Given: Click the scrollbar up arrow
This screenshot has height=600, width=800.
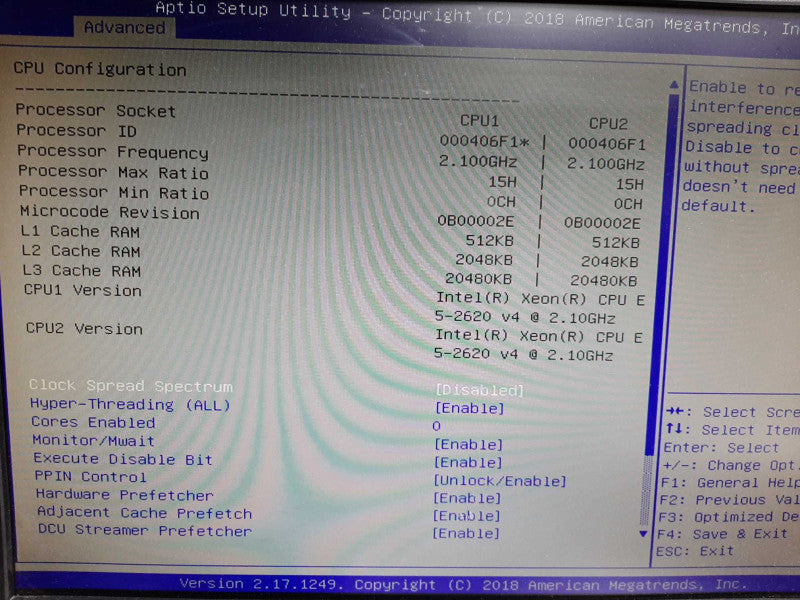Looking at the screenshot, I should pyautogui.click(x=674, y=85).
